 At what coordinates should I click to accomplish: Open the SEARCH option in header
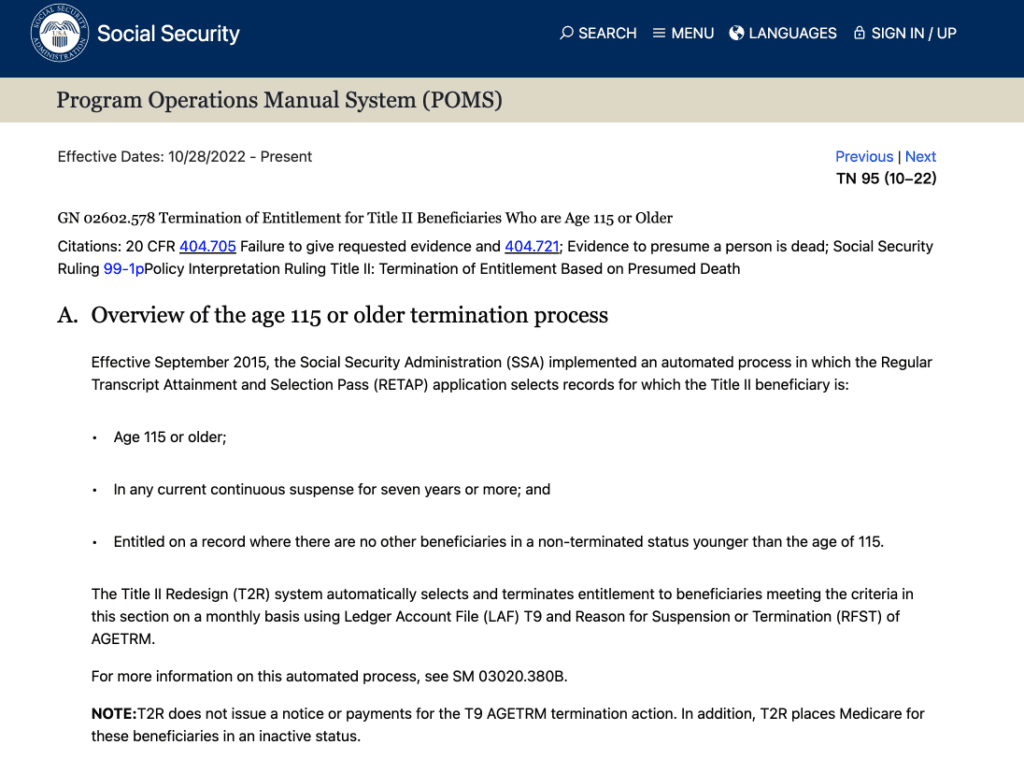click(x=607, y=33)
